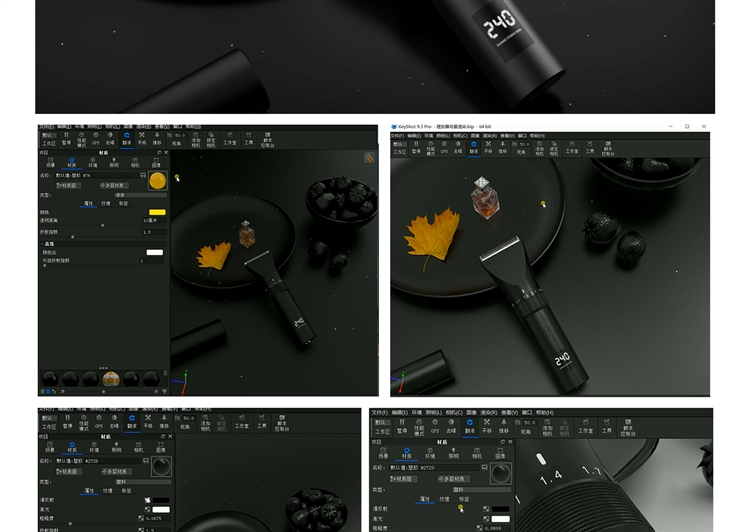Toggle Pause (暂停) in yellow-material window

pyautogui.click(x=66, y=139)
